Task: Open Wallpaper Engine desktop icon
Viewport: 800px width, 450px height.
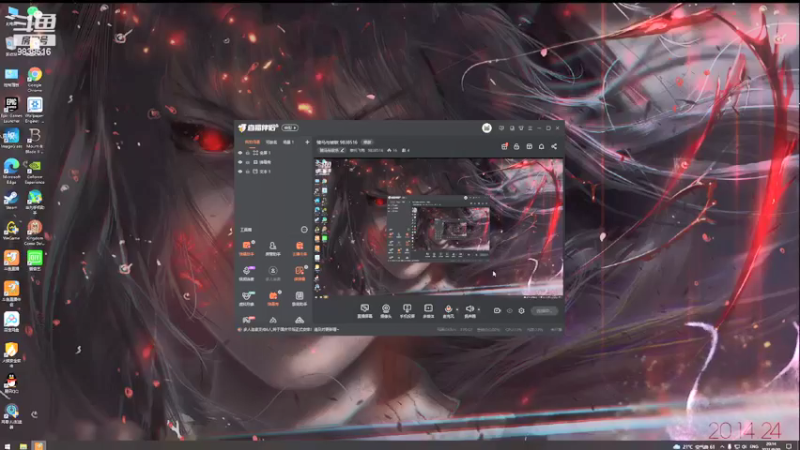Action: 35,110
